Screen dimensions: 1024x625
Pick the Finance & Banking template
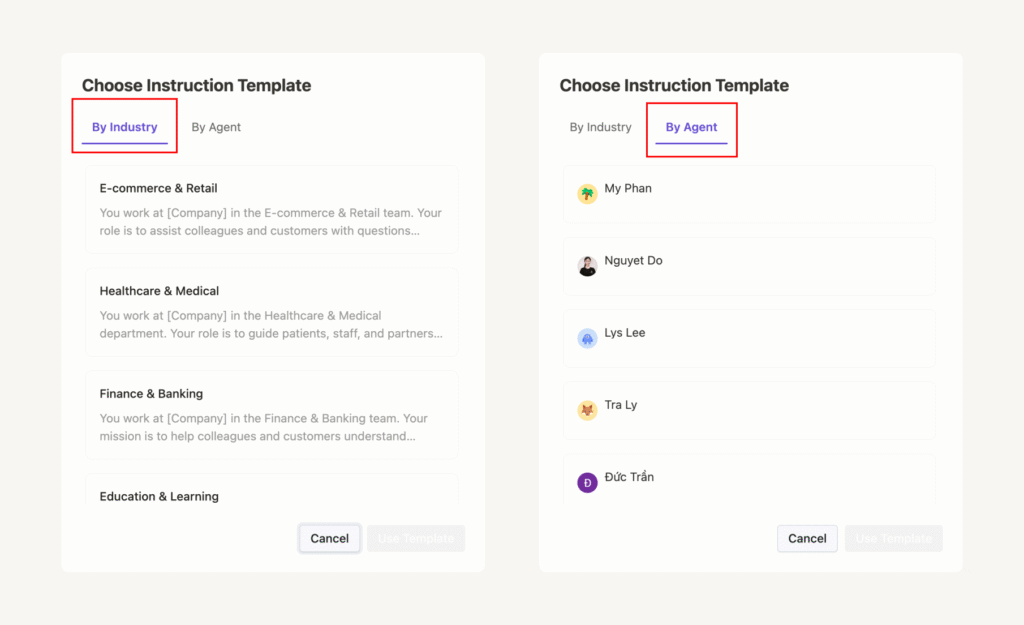pyautogui.click(x=271, y=415)
